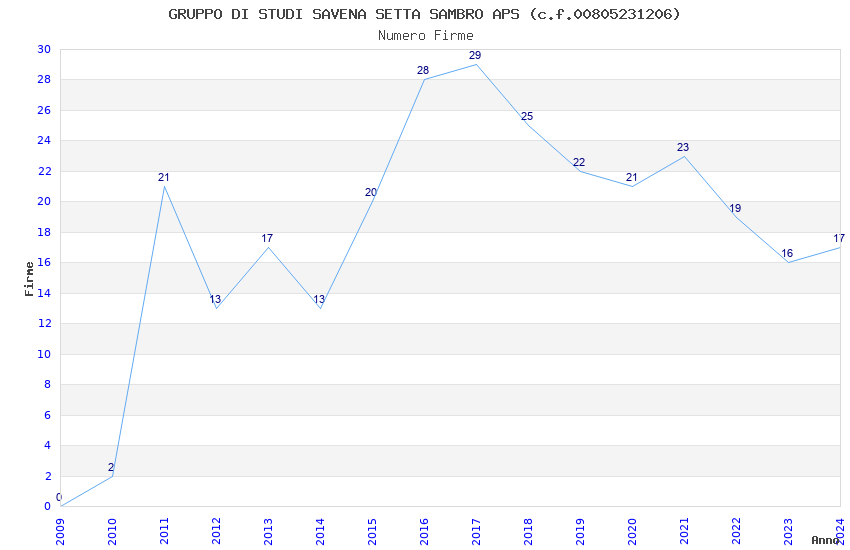Click the x-axis year 2012
The height and width of the screenshot is (550, 850).
[216, 531]
